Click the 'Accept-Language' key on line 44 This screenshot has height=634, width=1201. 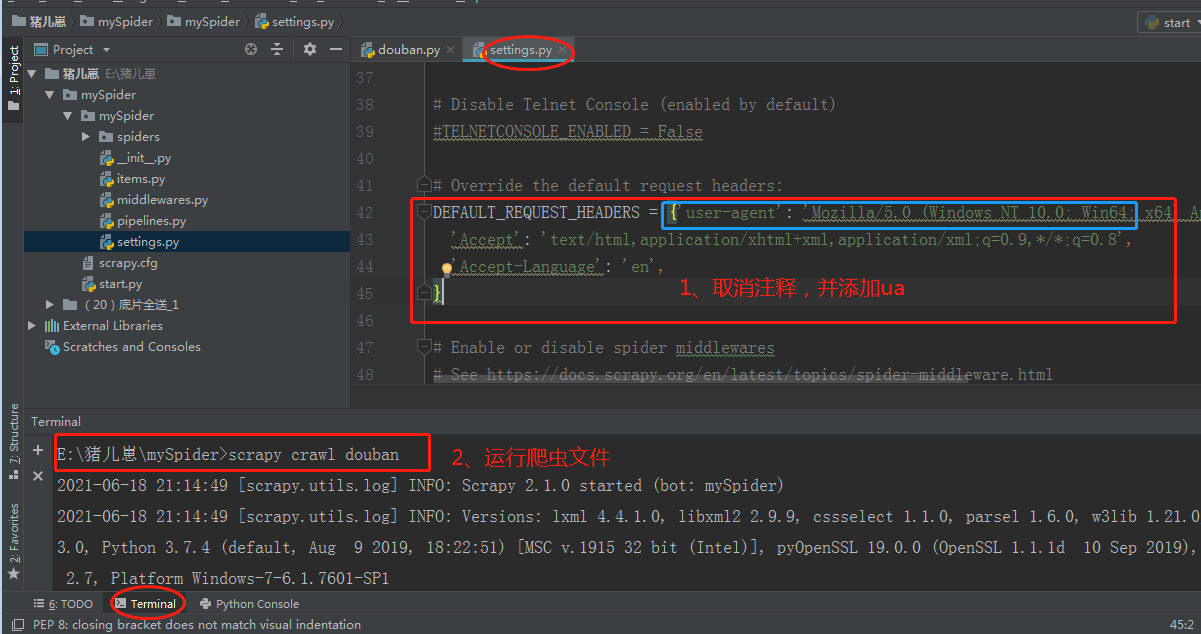point(527,266)
